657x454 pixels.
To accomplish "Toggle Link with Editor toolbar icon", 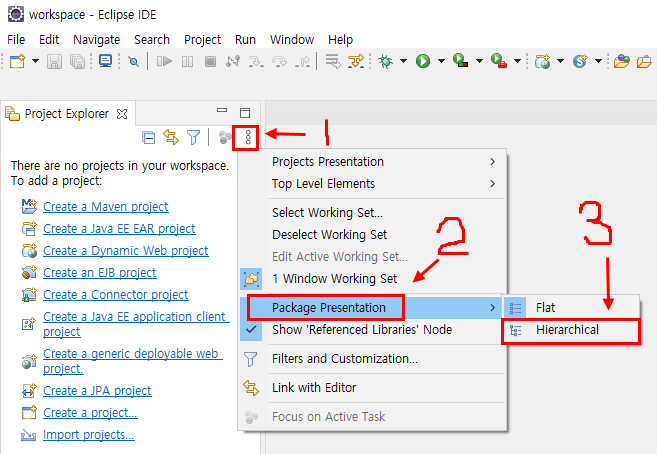I will pyautogui.click(x=171, y=137).
